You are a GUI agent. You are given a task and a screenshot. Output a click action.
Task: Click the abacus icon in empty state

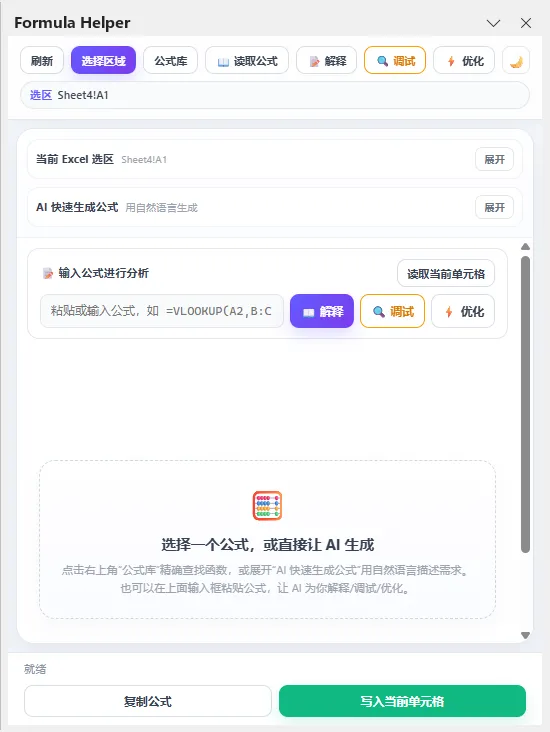point(267,506)
